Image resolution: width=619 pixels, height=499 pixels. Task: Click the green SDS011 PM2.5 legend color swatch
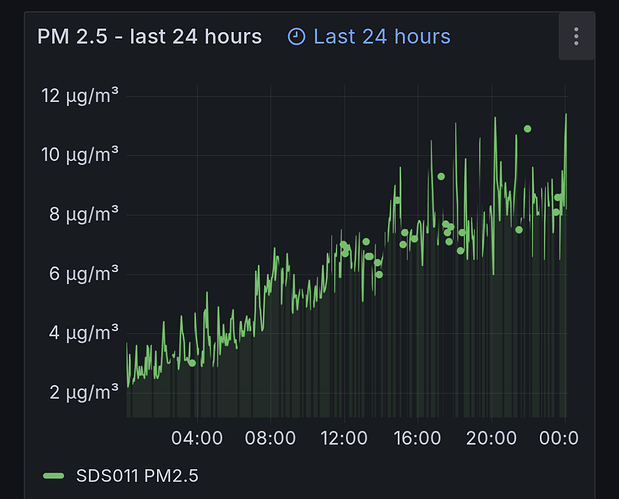click(x=54, y=475)
